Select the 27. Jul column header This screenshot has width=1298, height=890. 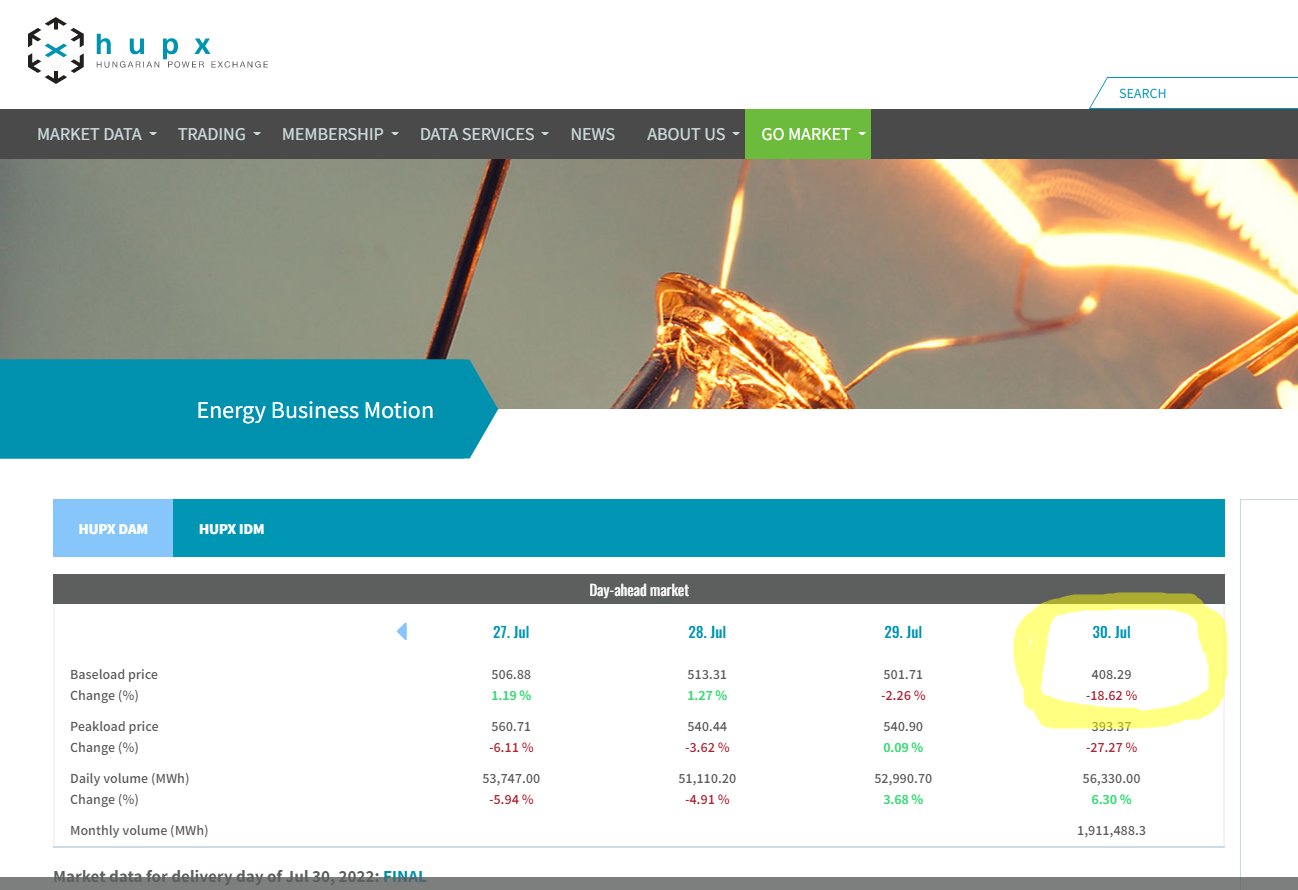(x=511, y=632)
